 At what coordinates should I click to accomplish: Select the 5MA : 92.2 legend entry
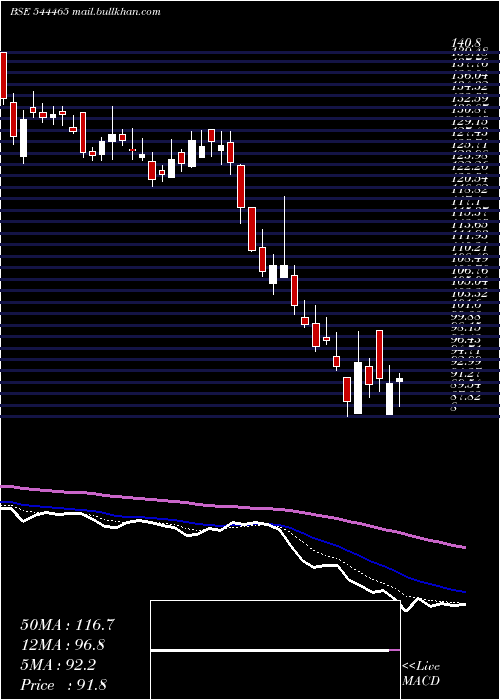coord(58,665)
